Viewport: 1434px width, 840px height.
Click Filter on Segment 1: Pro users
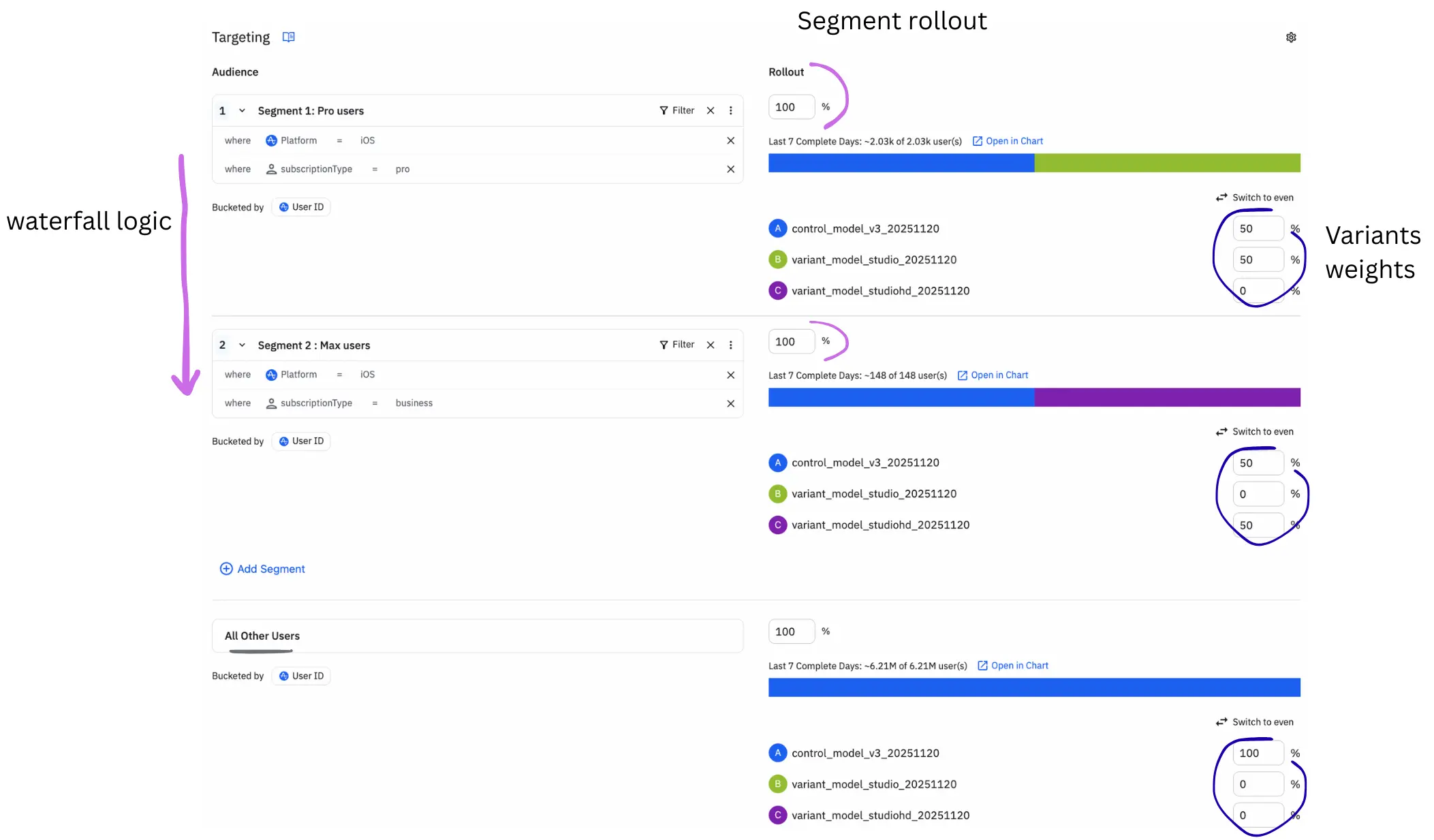(x=677, y=110)
